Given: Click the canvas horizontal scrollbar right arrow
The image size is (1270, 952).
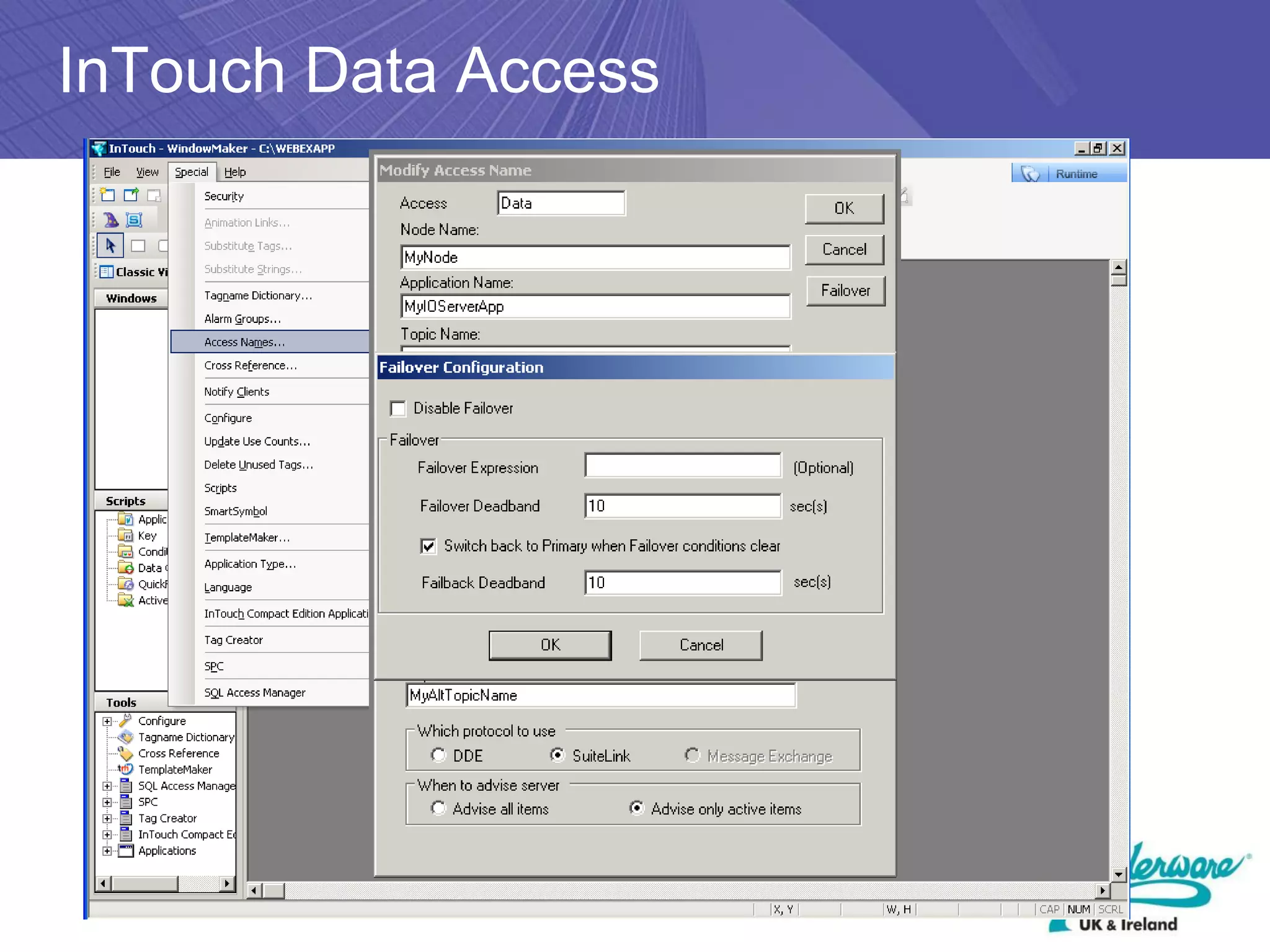Looking at the screenshot, I should [1102, 891].
